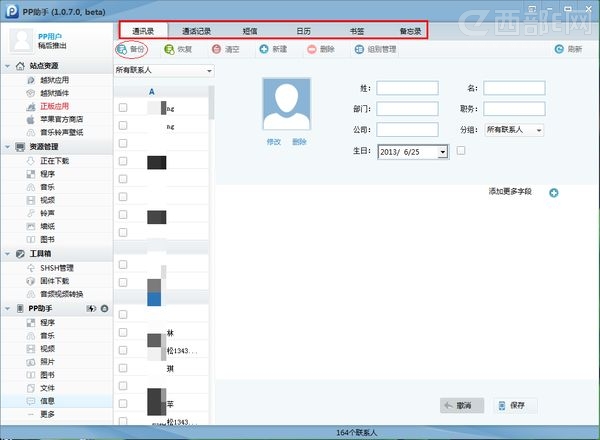Click the 备份 backup icon in toolbar
Viewport: 600px width, 440px height.
click(122, 49)
